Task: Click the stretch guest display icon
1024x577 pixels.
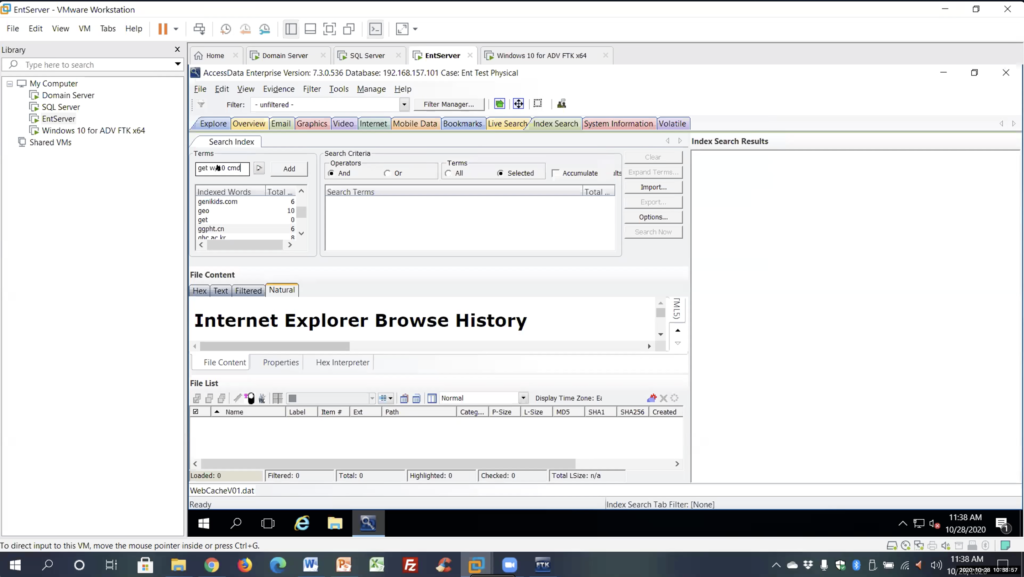Action: (x=402, y=29)
